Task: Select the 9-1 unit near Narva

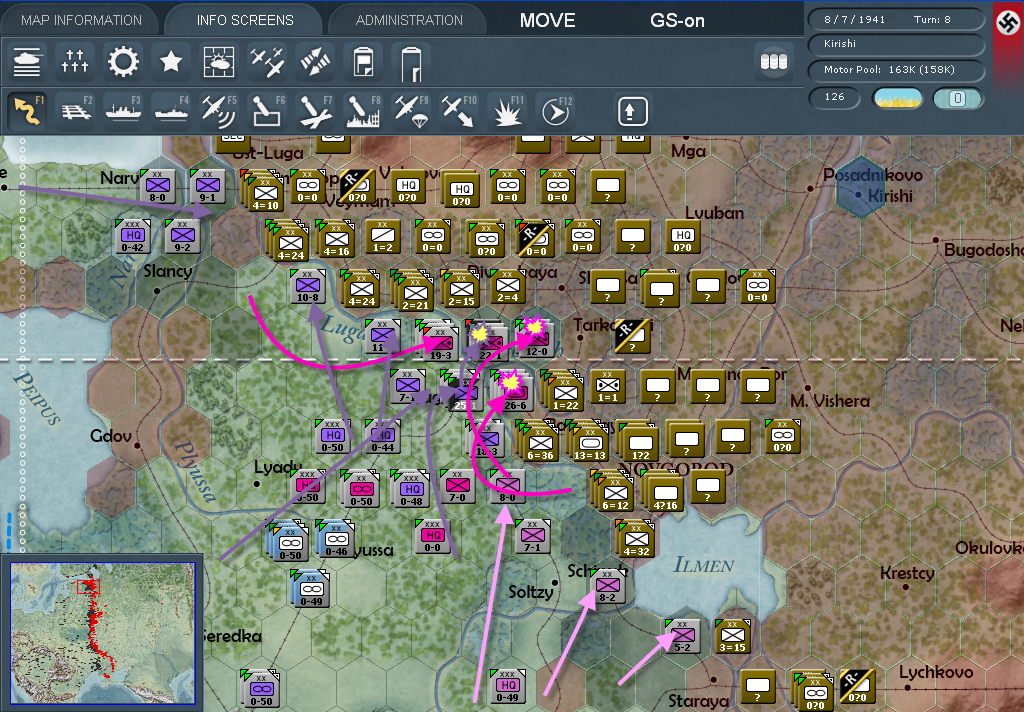Action: point(208,186)
